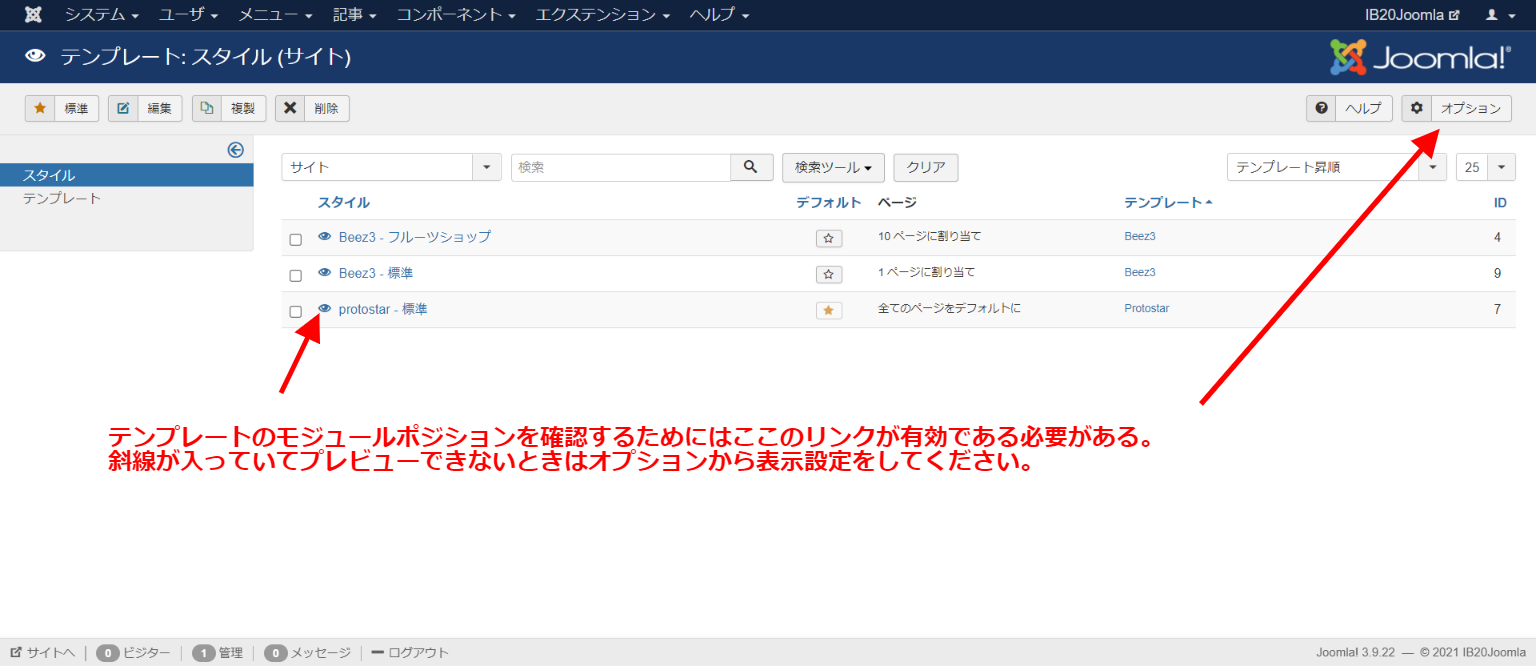This screenshot has width=1536, height=666.
Task: Select the Beez3 - 標準 row checkbox
Action: click(x=295, y=275)
